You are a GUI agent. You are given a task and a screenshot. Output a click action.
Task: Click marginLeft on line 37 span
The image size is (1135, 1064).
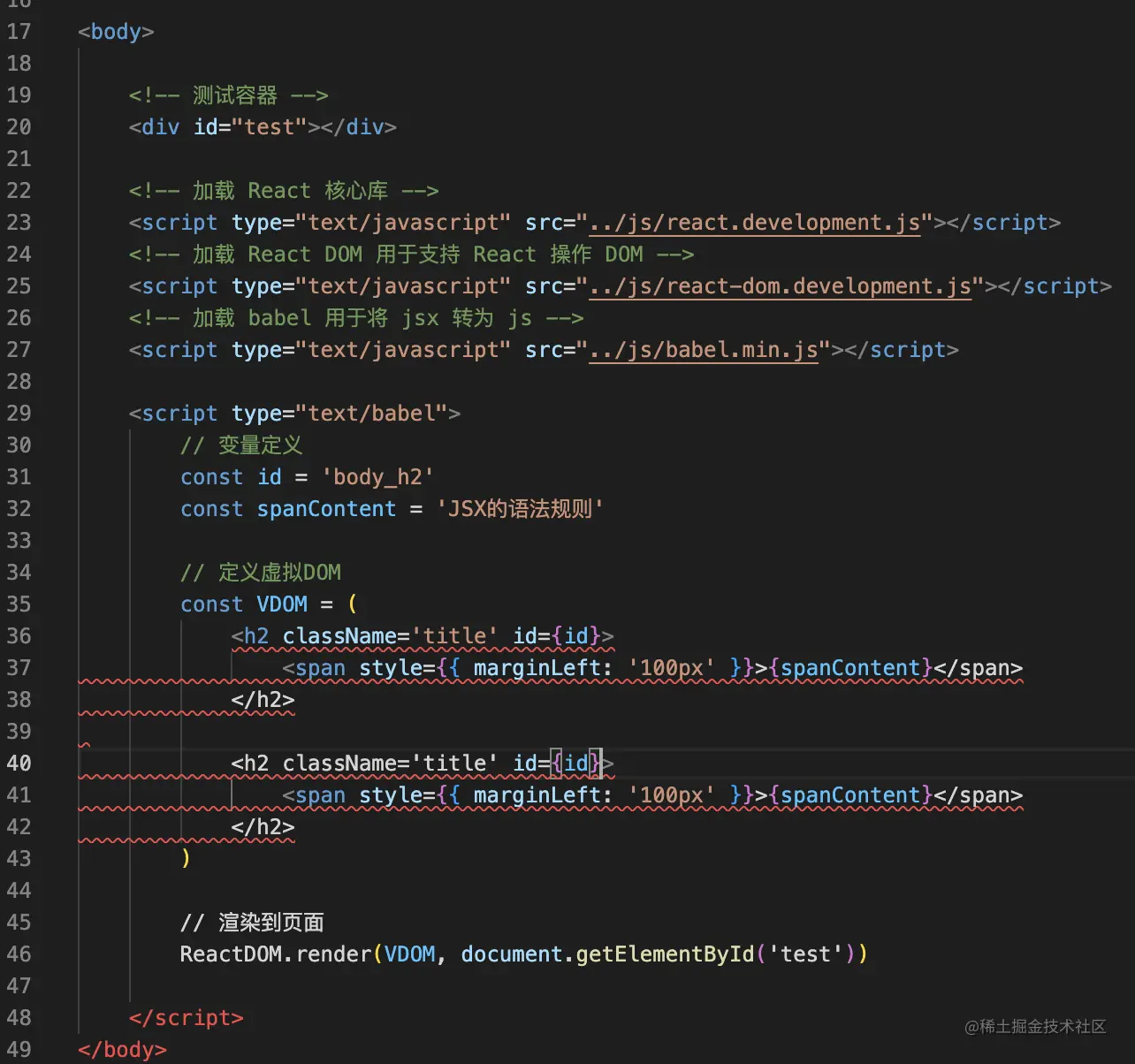(x=537, y=668)
